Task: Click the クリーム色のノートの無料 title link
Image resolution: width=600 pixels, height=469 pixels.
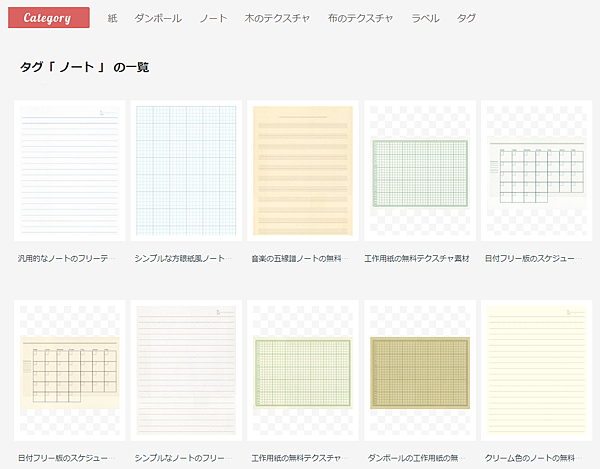Action: 533,458
